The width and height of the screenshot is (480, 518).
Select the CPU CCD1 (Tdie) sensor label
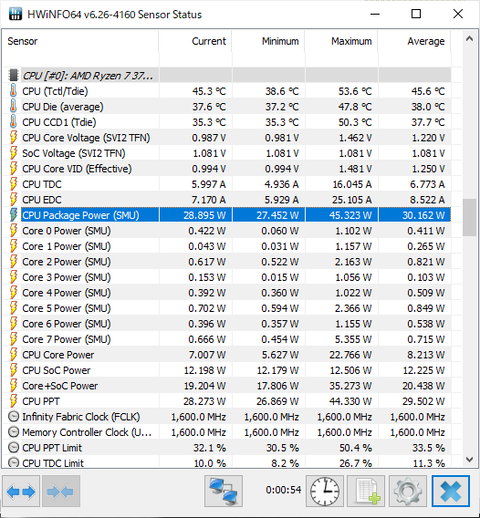point(59,122)
